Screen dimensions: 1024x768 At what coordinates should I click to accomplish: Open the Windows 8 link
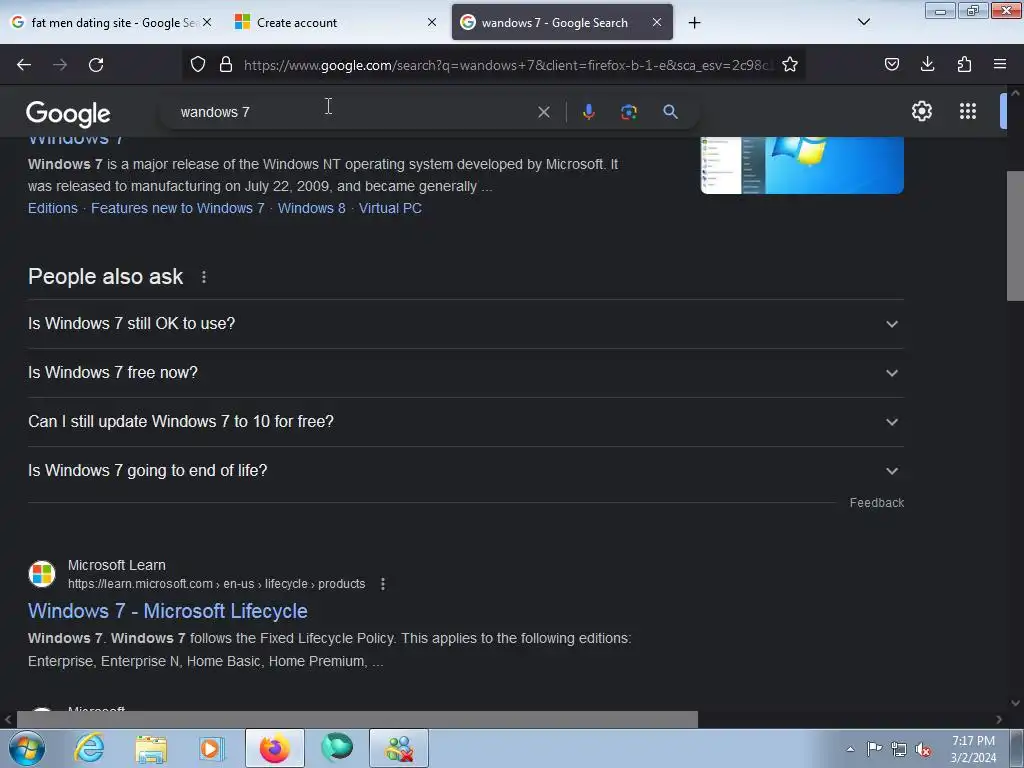click(312, 208)
